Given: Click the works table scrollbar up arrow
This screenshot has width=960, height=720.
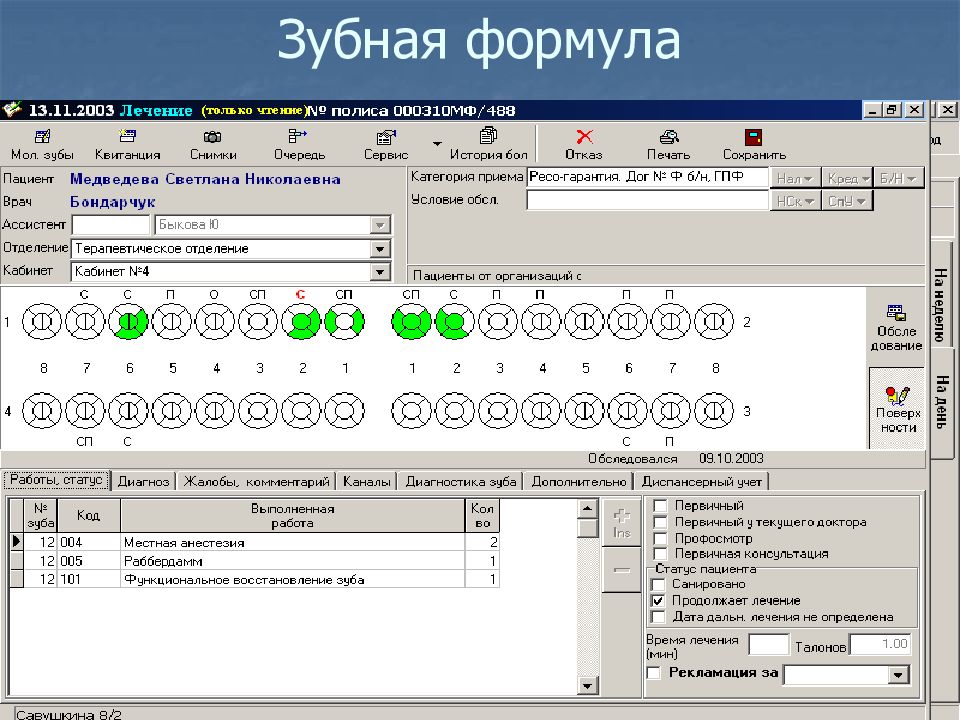Looking at the screenshot, I should tap(587, 508).
